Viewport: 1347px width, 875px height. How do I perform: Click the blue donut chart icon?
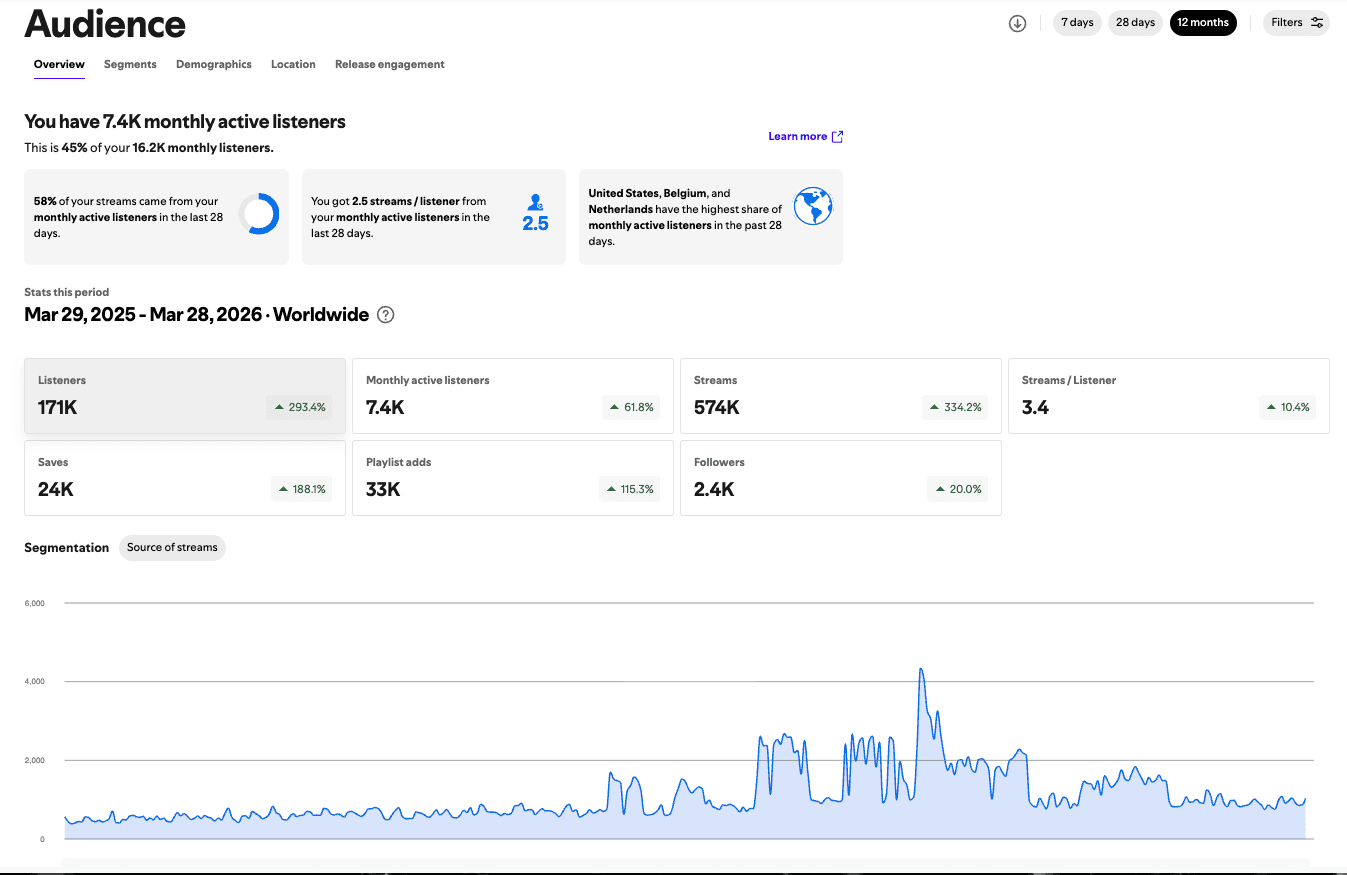click(259, 214)
